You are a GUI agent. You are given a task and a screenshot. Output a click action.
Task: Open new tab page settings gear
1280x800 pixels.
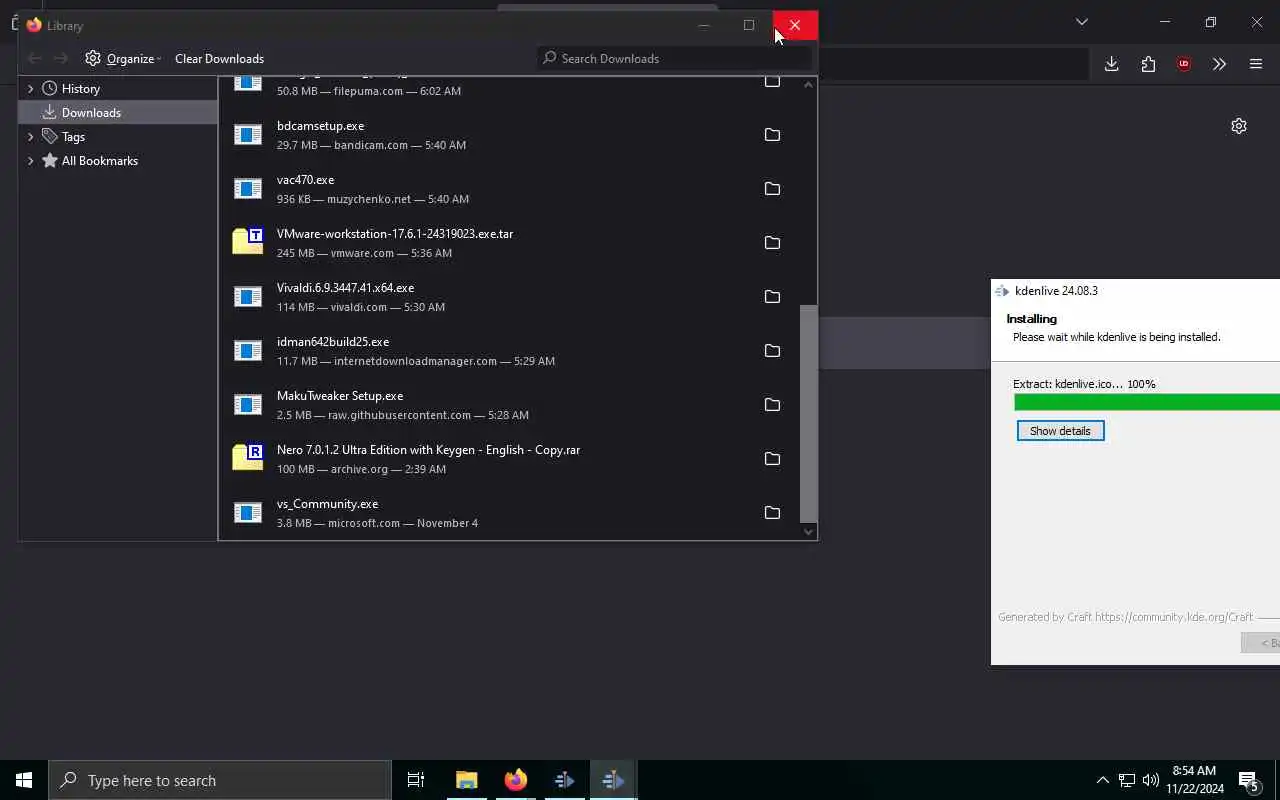(1239, 126)
